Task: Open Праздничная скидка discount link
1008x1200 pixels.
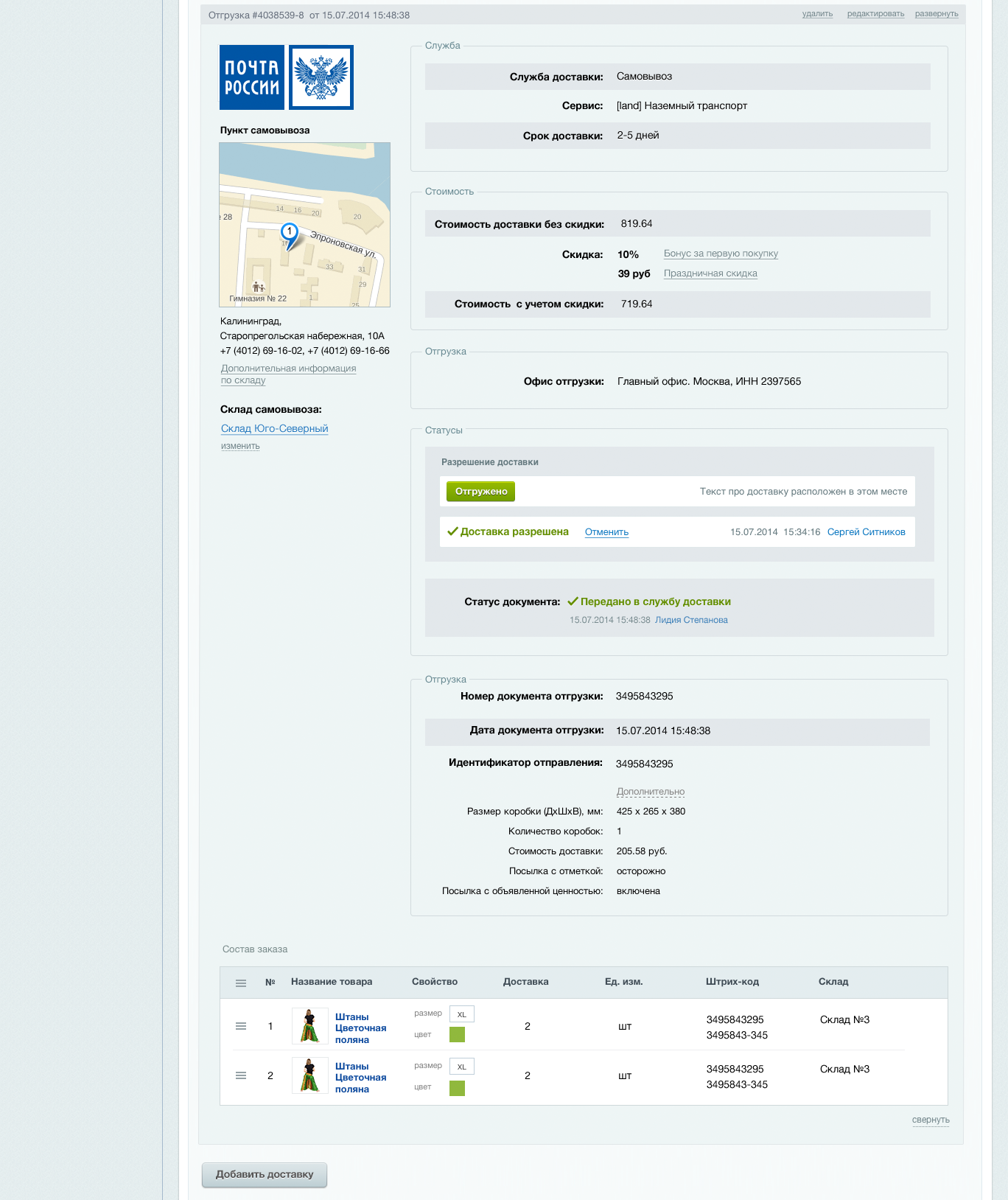Action: coord(710,273)
